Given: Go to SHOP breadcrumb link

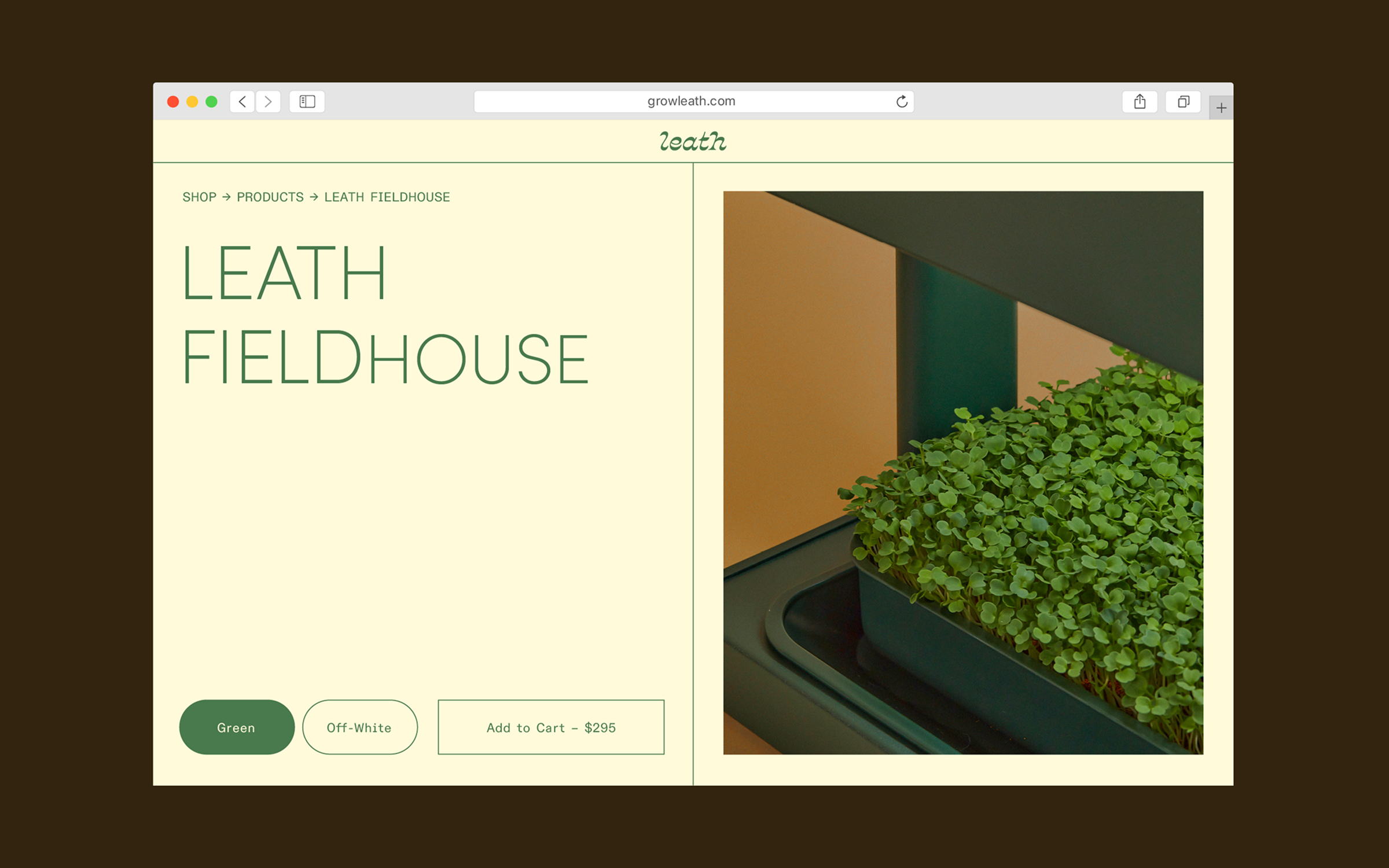Looking at the screenshot, I should 199,197.
